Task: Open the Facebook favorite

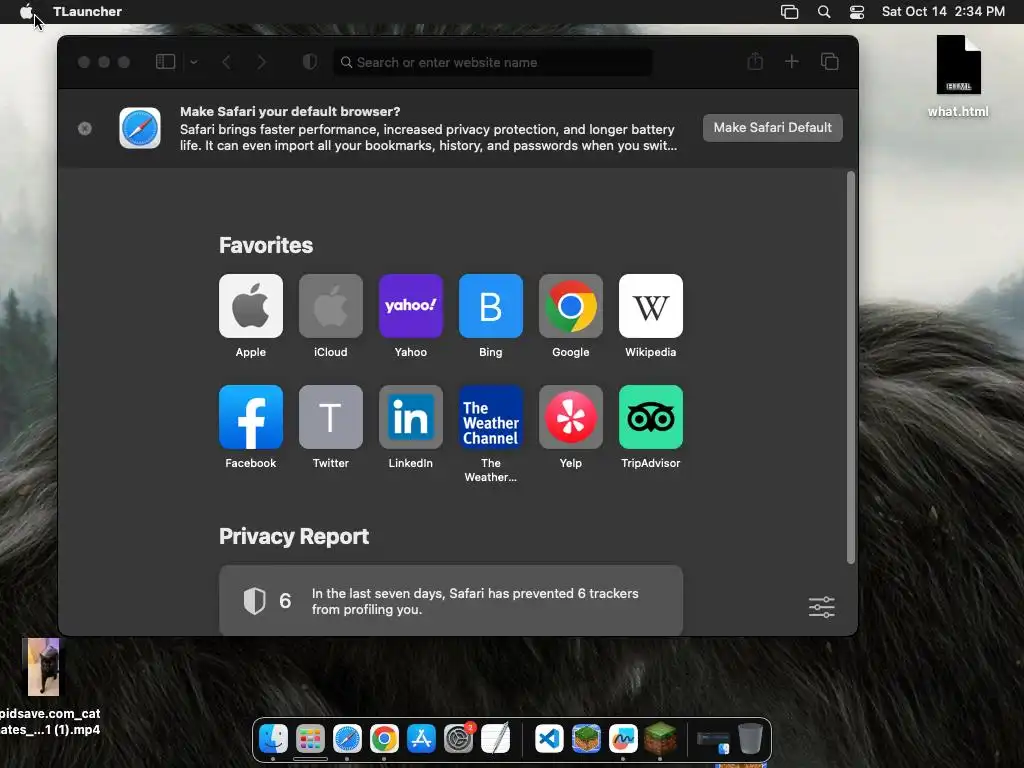Action: point(251,417)
